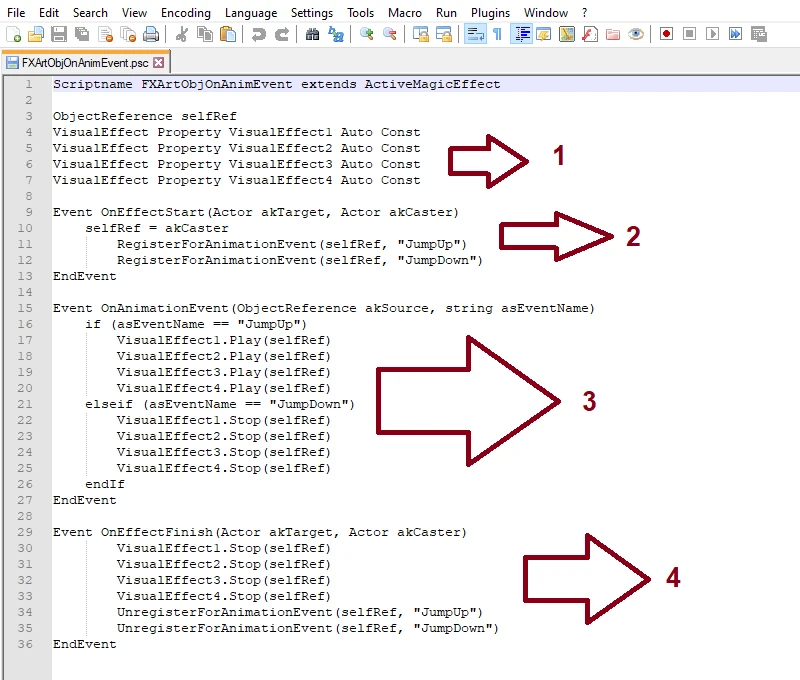Select the FXArtObjOnAnimEvent.psc tab
800x680 pixels.
point(85,63)
